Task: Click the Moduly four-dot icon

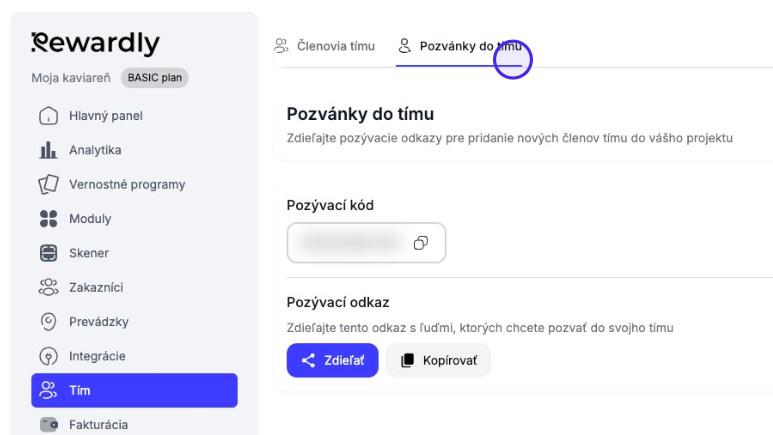Action: tap(48, 218)
